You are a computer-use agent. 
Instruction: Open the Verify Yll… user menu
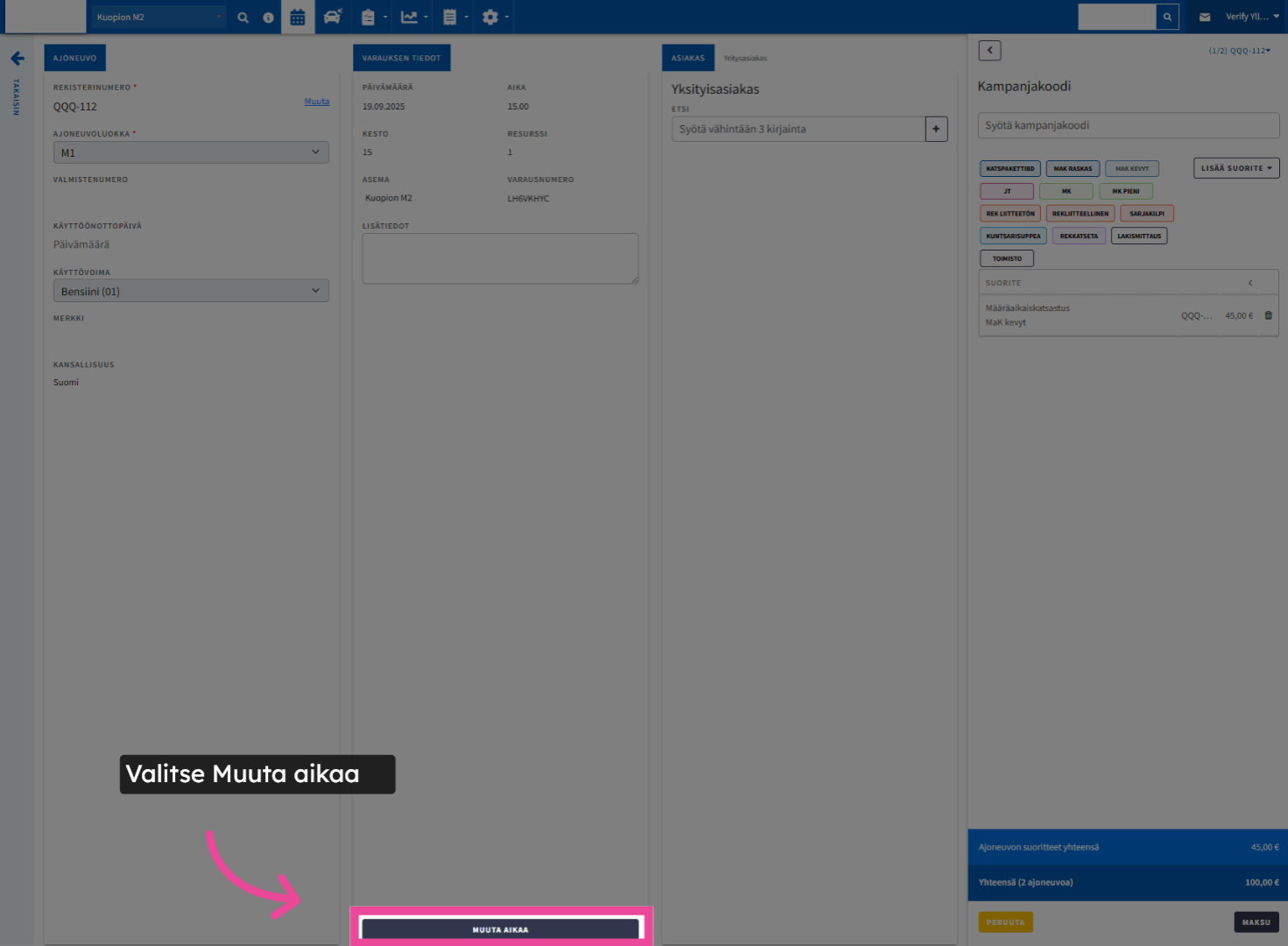point(1252,17)
